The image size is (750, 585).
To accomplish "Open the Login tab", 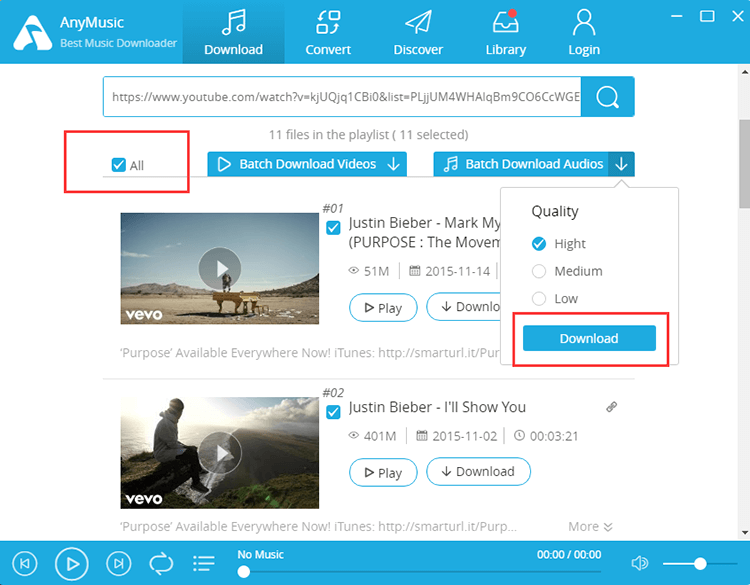I will (584, 32).
